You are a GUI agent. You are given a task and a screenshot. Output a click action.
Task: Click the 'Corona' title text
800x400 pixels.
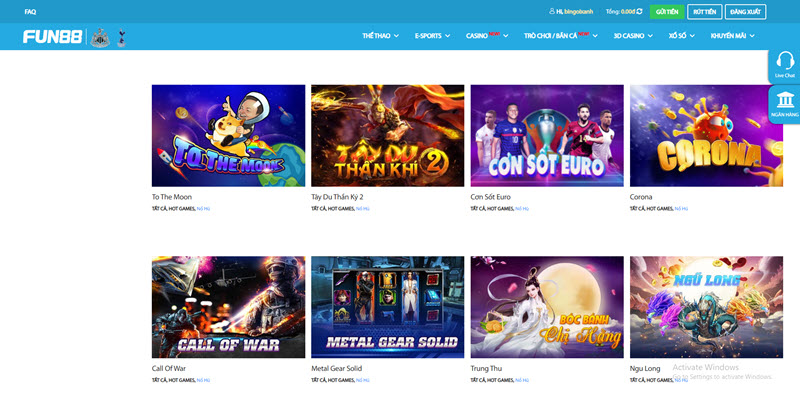[641, 197]
